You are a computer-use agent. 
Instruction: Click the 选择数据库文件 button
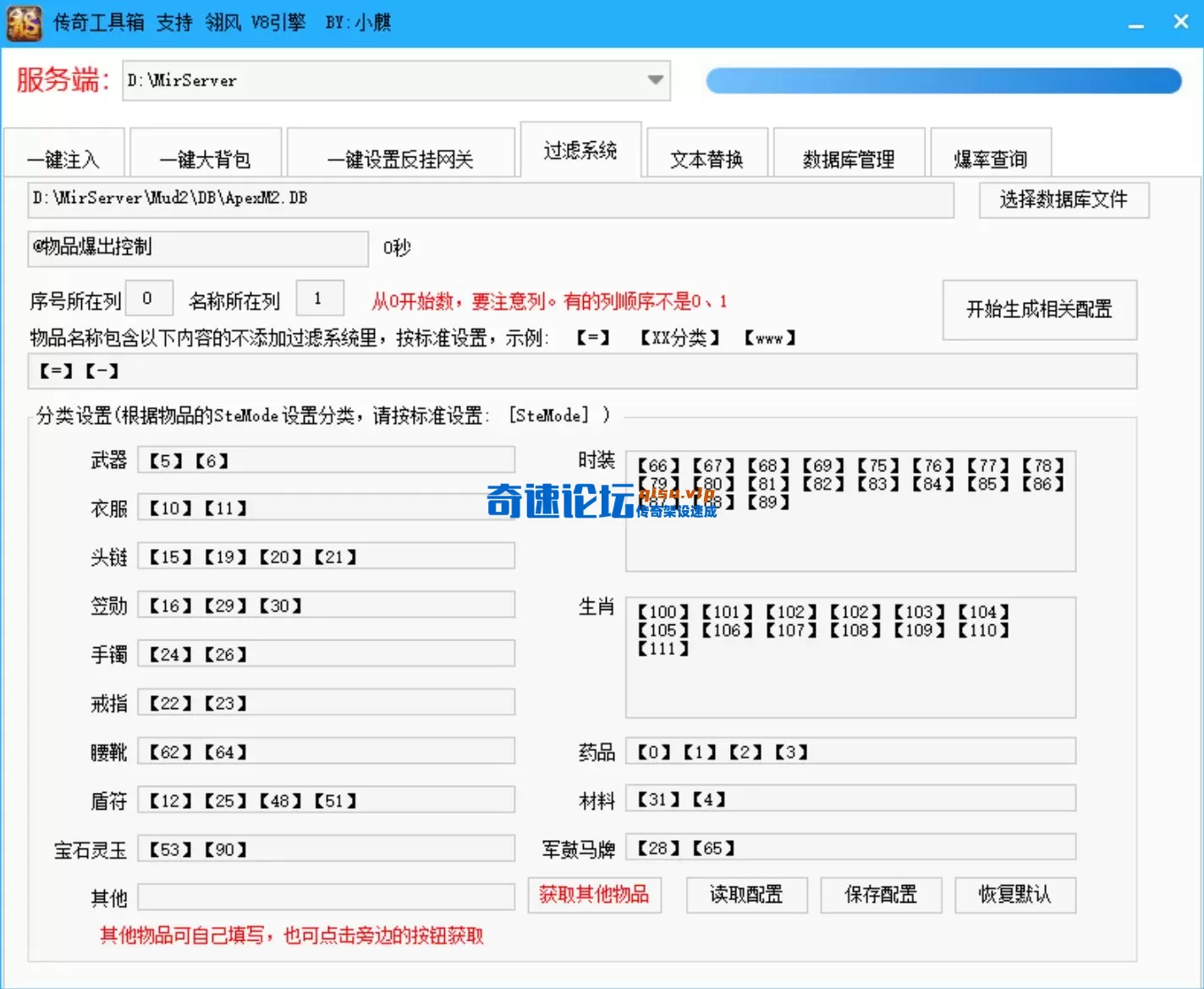click(1064, 201)
